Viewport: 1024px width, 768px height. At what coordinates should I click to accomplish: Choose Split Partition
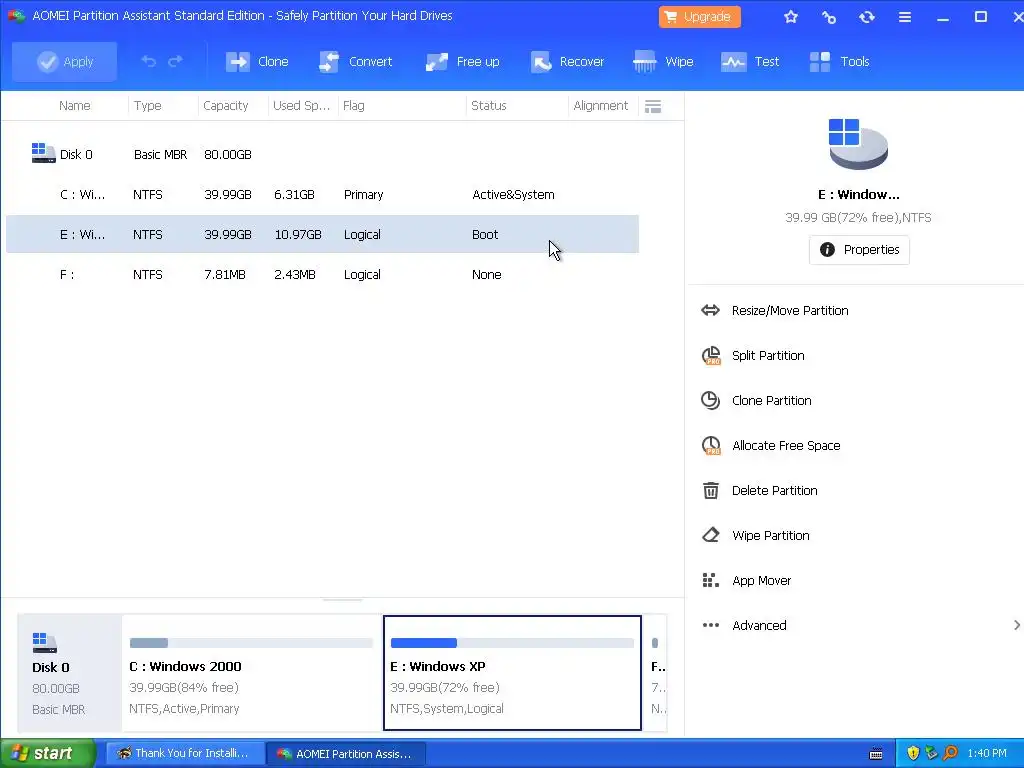(x=768, y=356)
